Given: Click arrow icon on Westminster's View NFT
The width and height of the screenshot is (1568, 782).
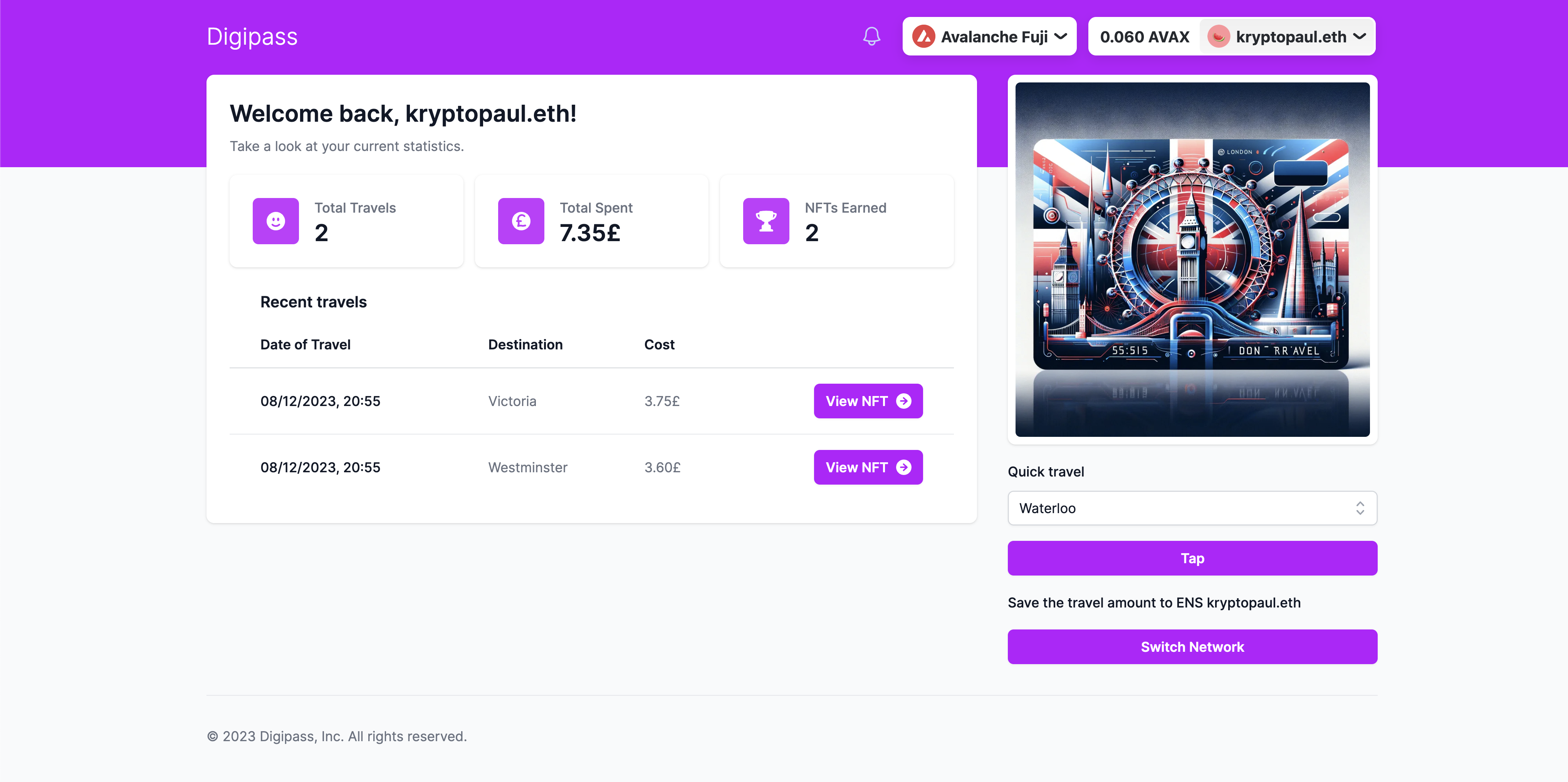Looking at the screenshot, I should pyautogui.click(x=904, y=467).
